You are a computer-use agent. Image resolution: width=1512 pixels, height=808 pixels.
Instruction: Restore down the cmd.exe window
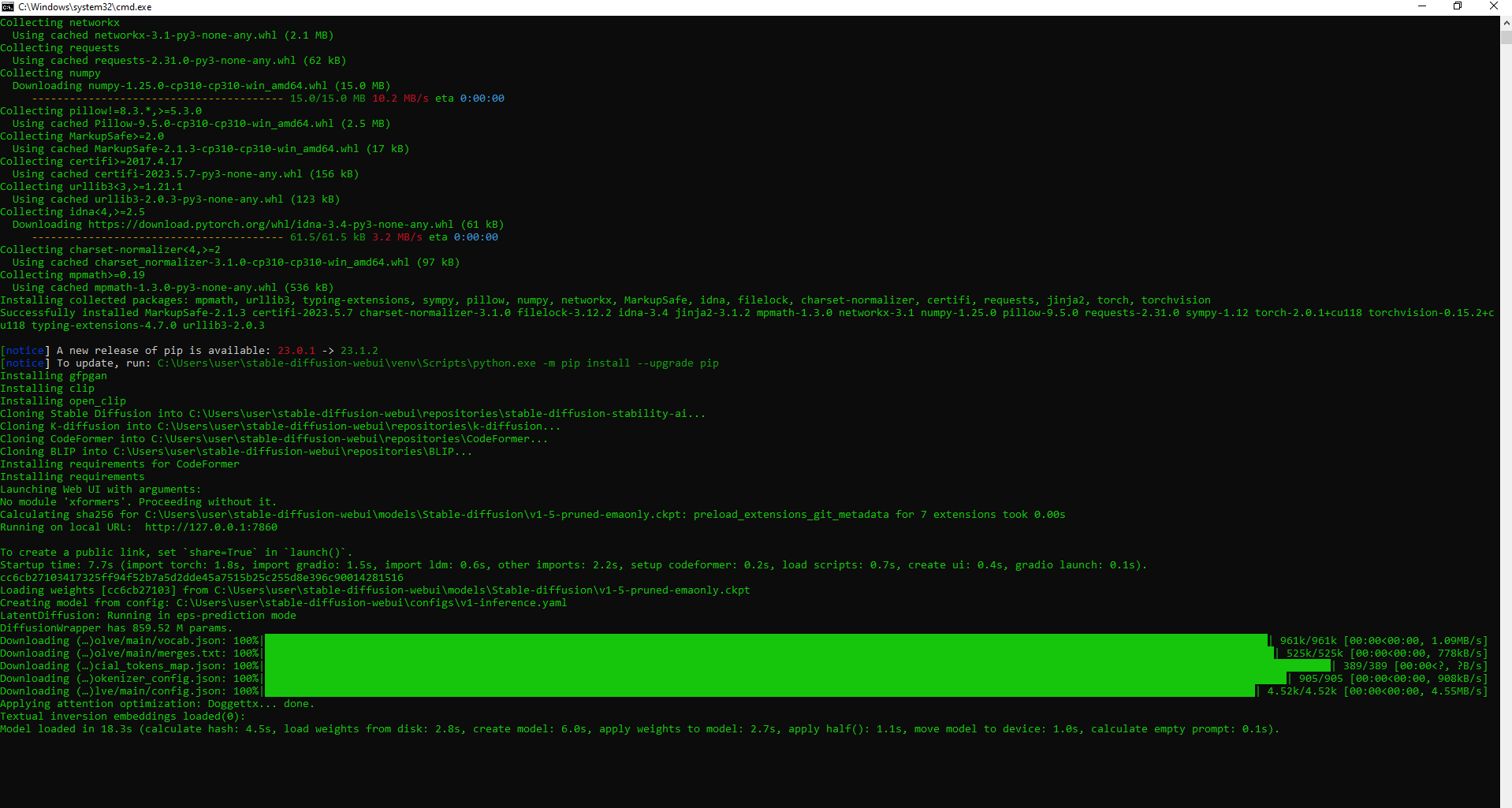click(x=1458, y=6)
